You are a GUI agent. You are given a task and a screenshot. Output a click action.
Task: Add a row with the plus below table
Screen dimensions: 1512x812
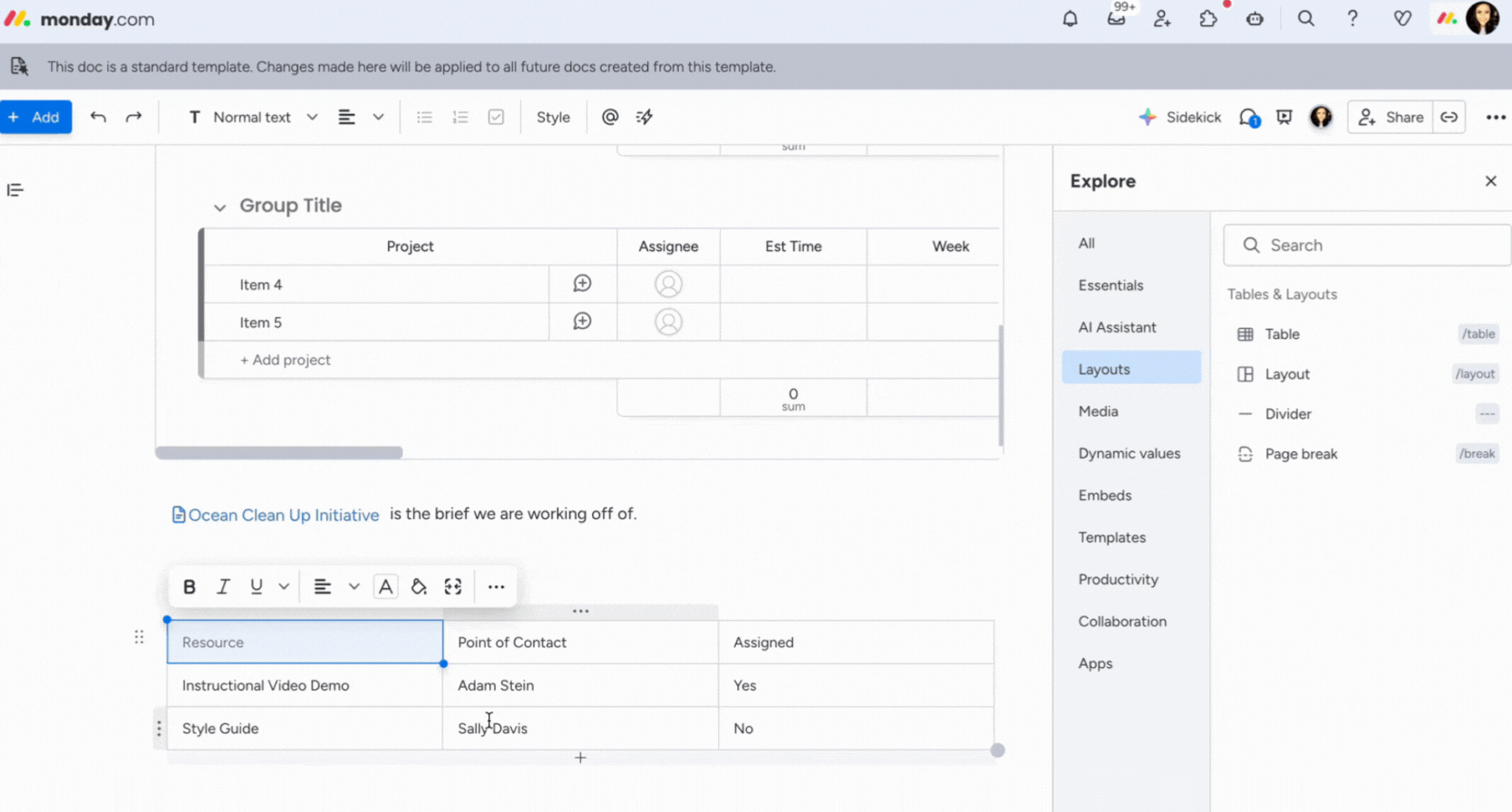click(x=580, y=758)
